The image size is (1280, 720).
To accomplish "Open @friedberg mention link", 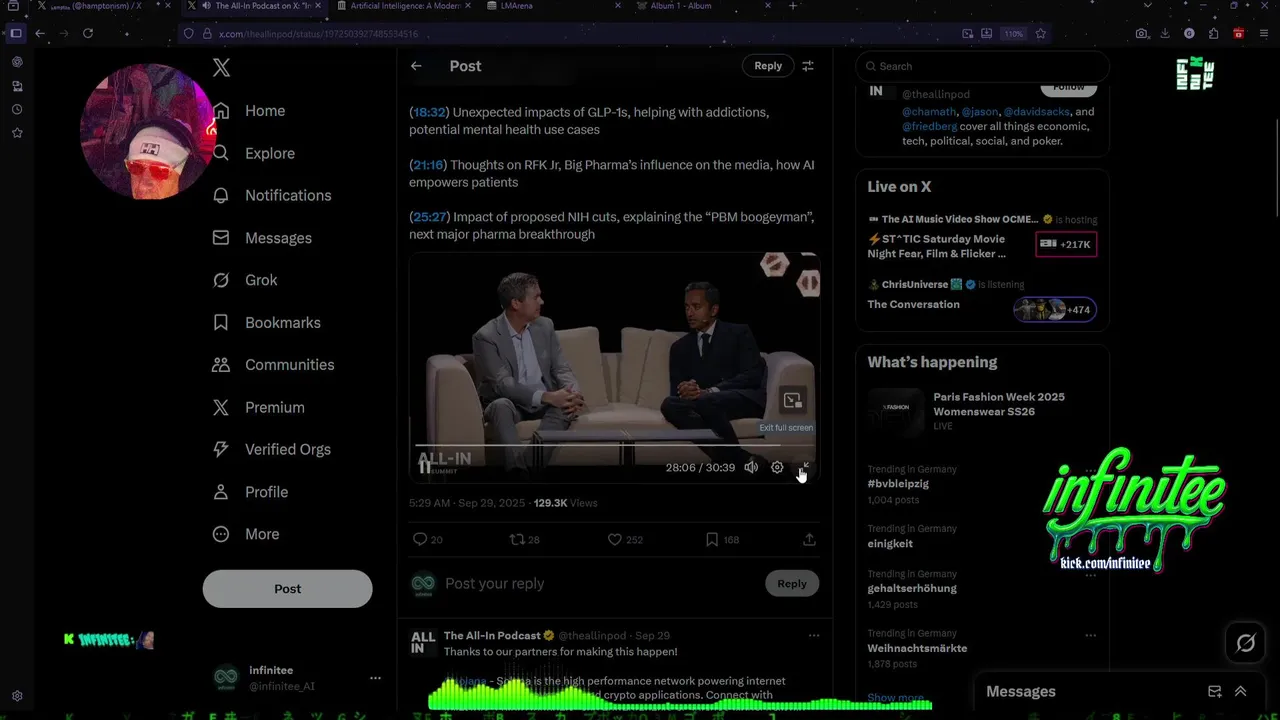I will (930, 127).
